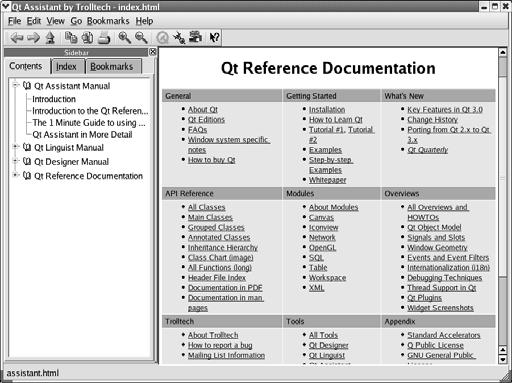Select Introduction to the Qt Referen... item
Image resolution: width=512 pixels, height=383 pixels.
click(90, 111)
